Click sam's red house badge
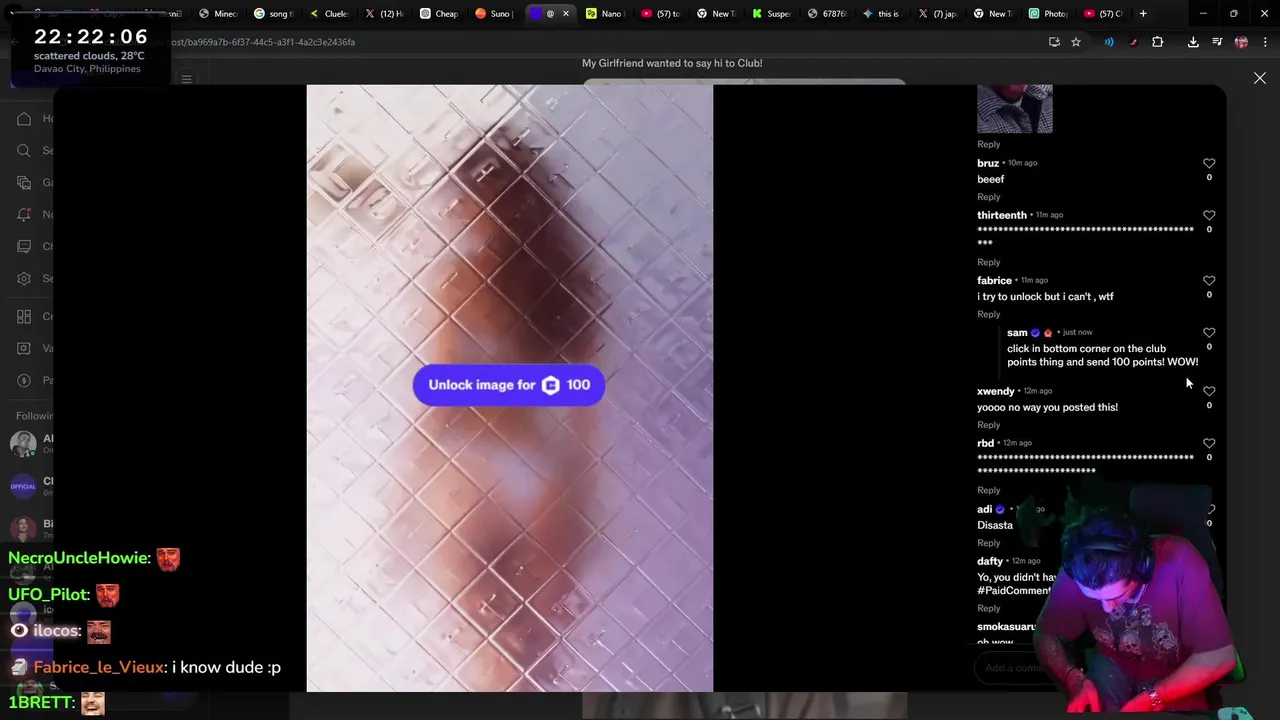 [x=1048, y=333]
